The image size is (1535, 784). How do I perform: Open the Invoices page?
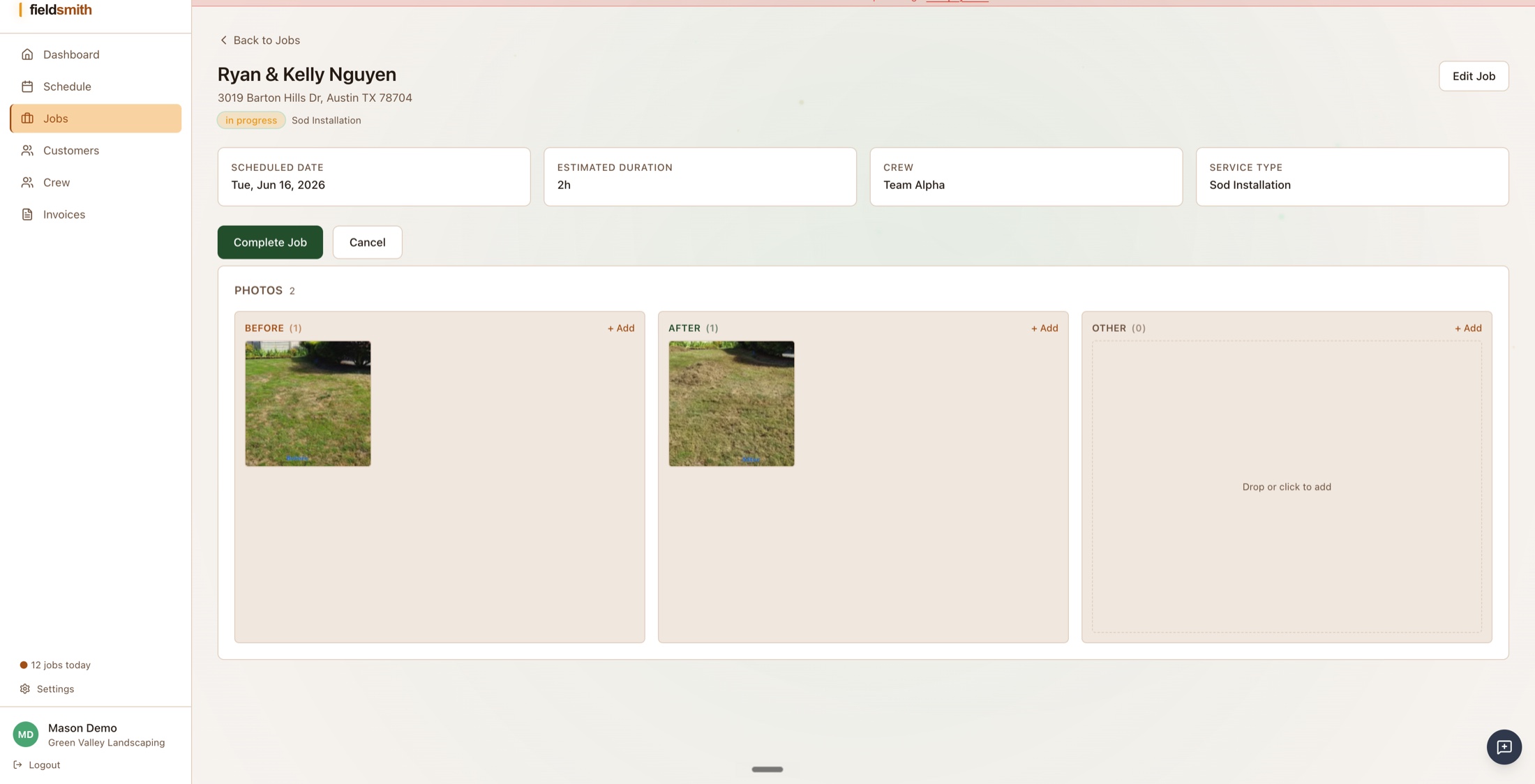(96, 215)
